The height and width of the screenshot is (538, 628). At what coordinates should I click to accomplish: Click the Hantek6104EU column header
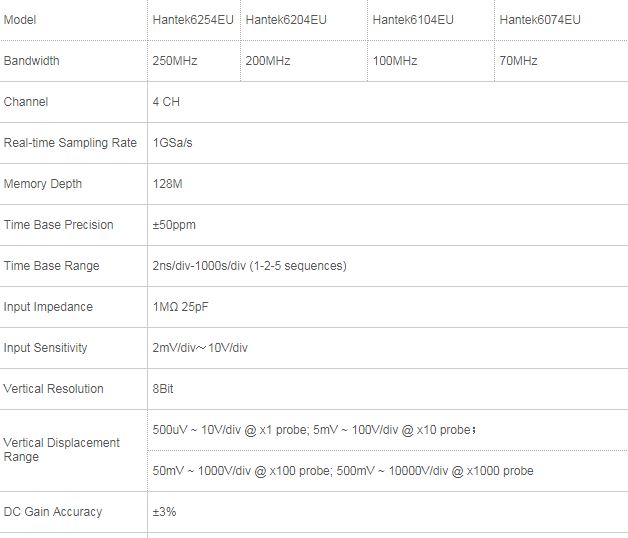coord(413,20)
